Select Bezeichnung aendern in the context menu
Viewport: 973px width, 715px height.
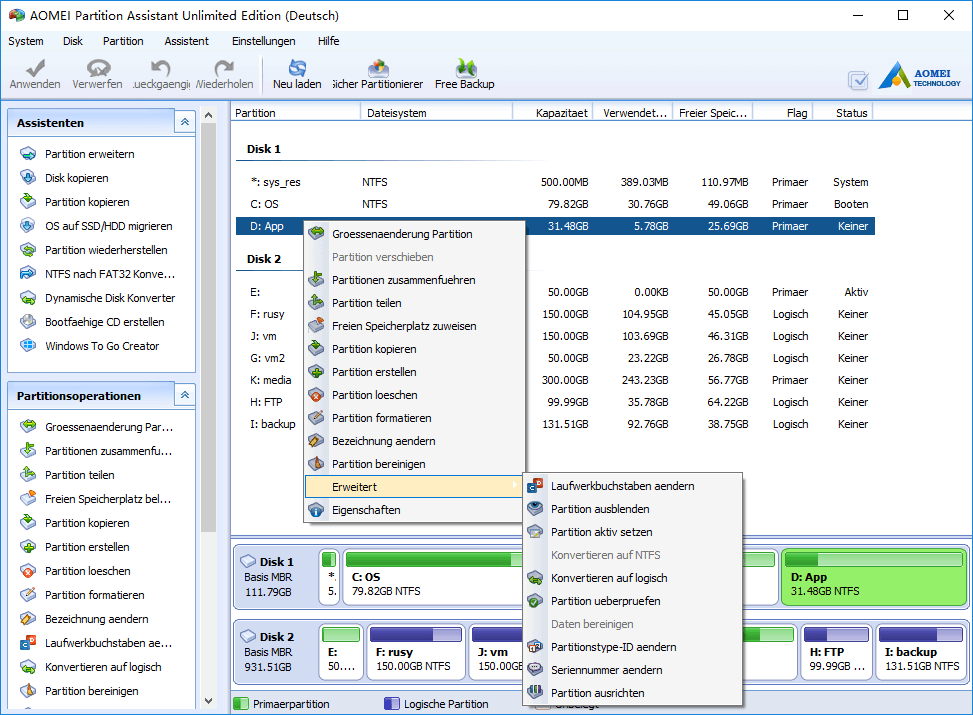click(414, 441)
